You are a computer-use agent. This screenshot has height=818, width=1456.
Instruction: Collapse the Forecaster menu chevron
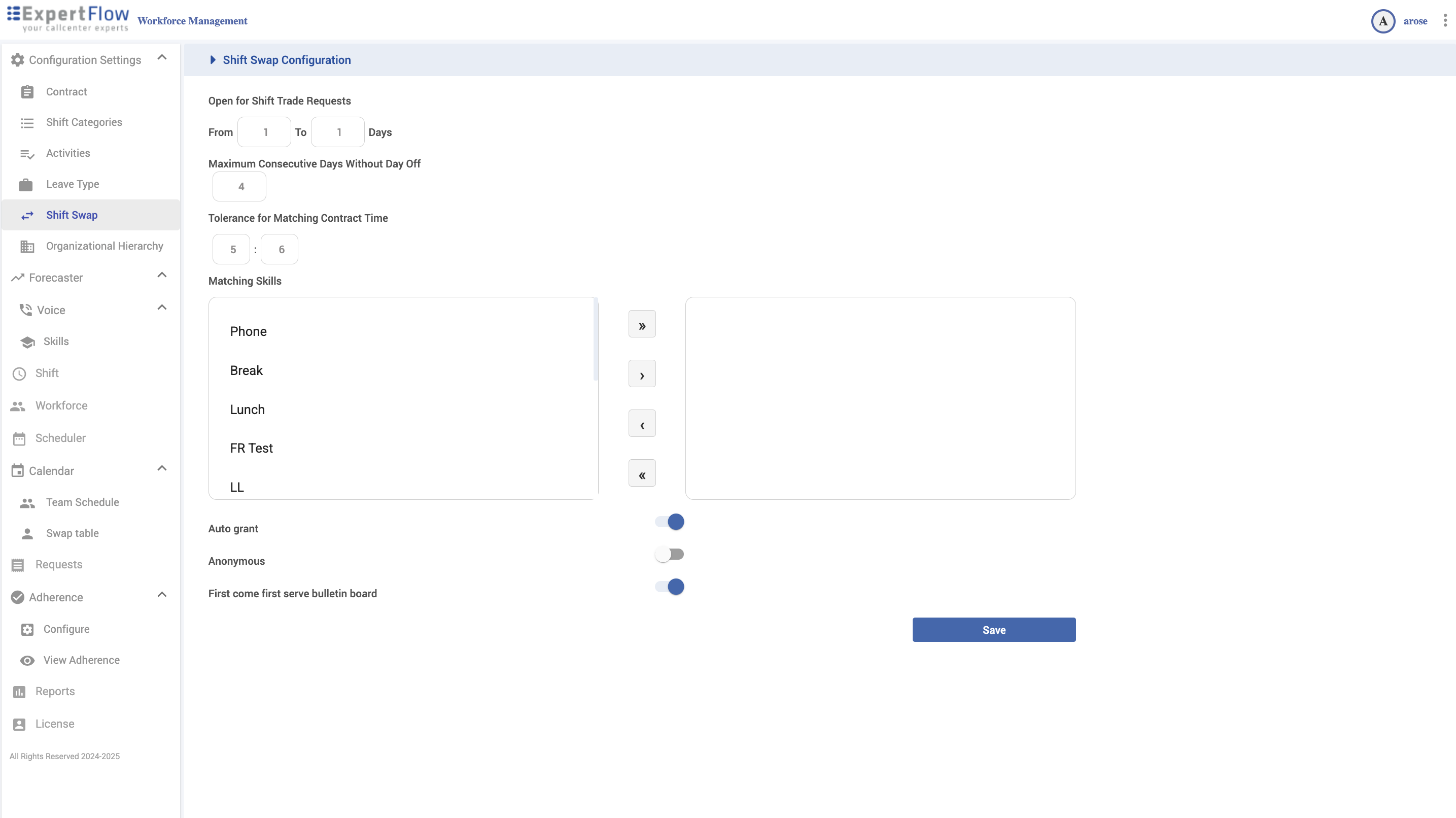(162, 276)
